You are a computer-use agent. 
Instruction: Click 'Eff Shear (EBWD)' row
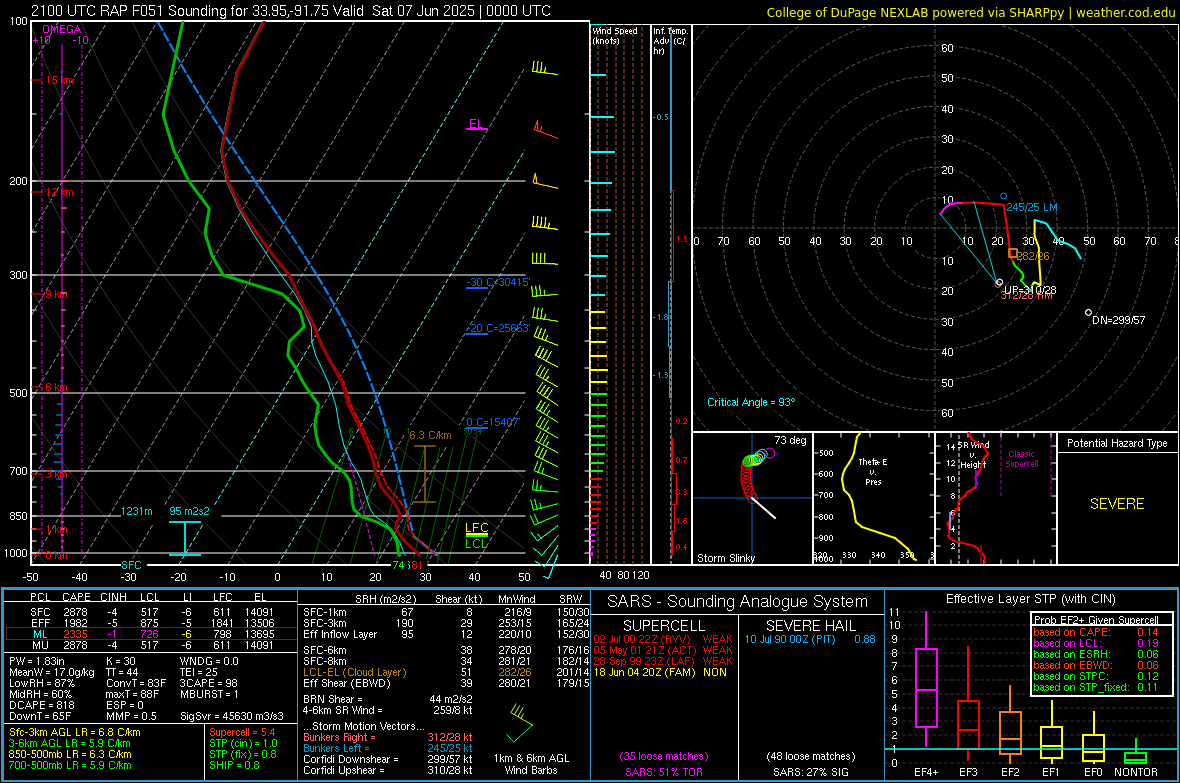446,683
